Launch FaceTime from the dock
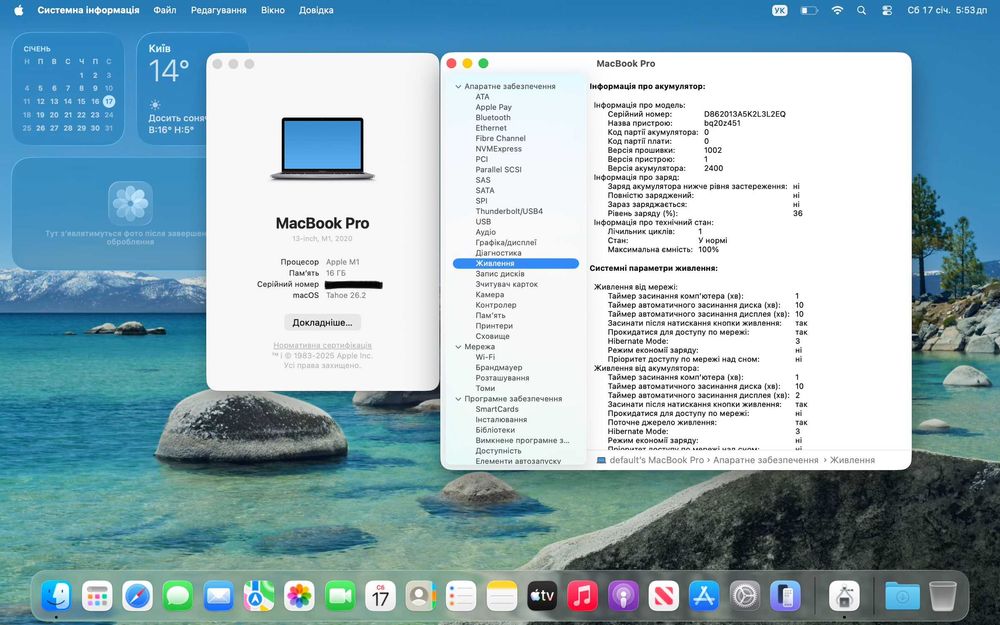This screenshot has height=625, width=1000. (340, 596)
